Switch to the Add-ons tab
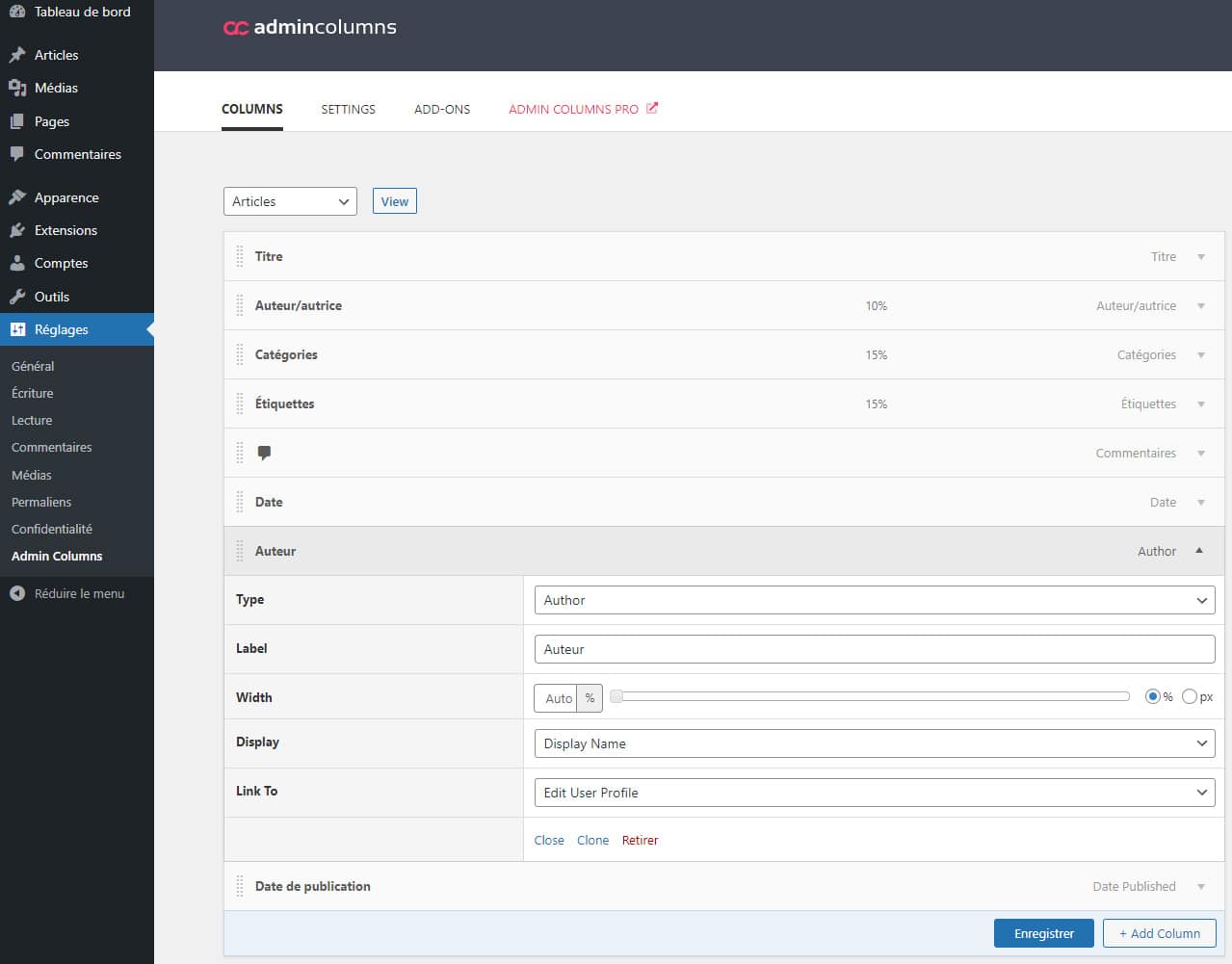This screenshot has height=964, width=1232. (x=442, y=109)
